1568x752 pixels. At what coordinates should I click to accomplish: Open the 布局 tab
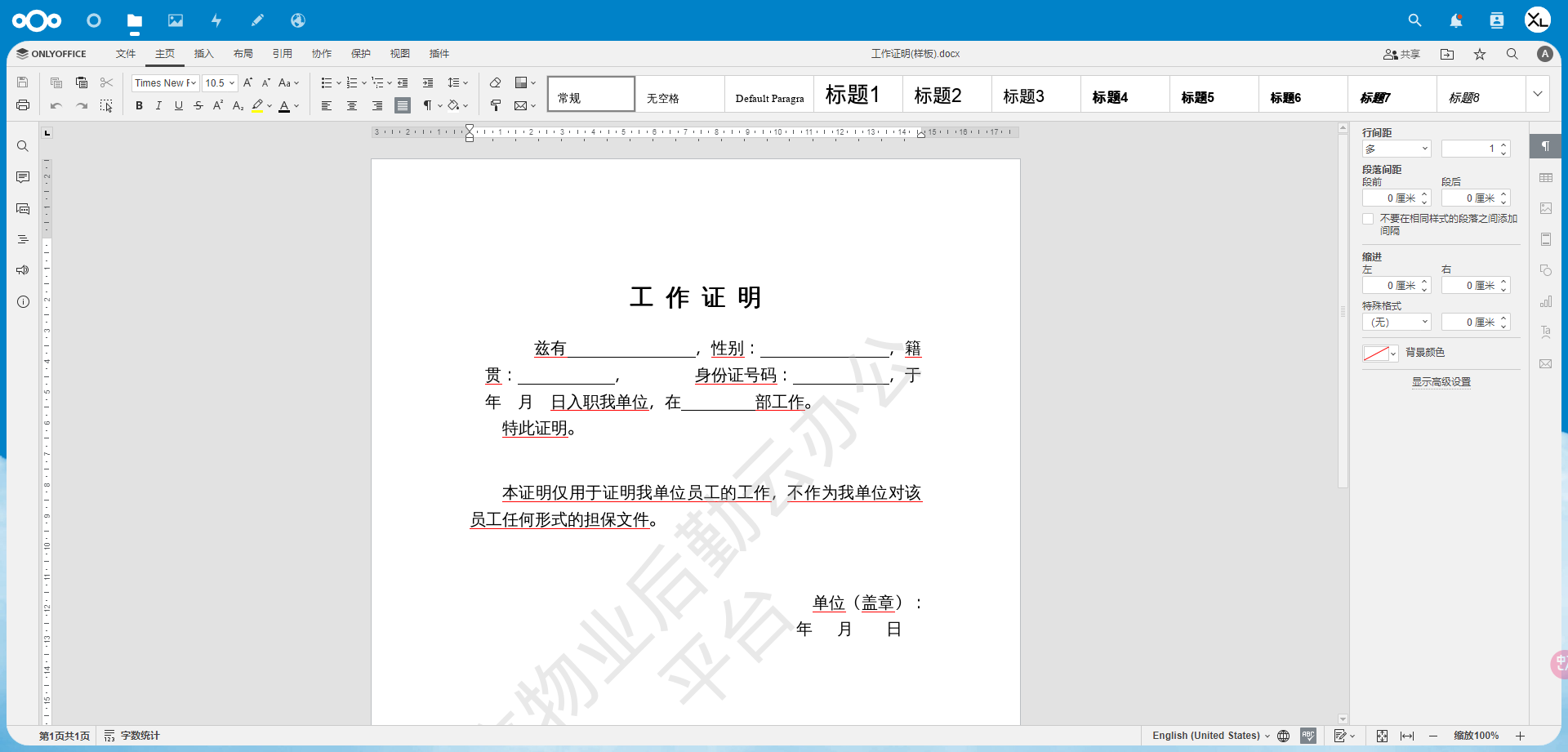[x=243, y=54]
